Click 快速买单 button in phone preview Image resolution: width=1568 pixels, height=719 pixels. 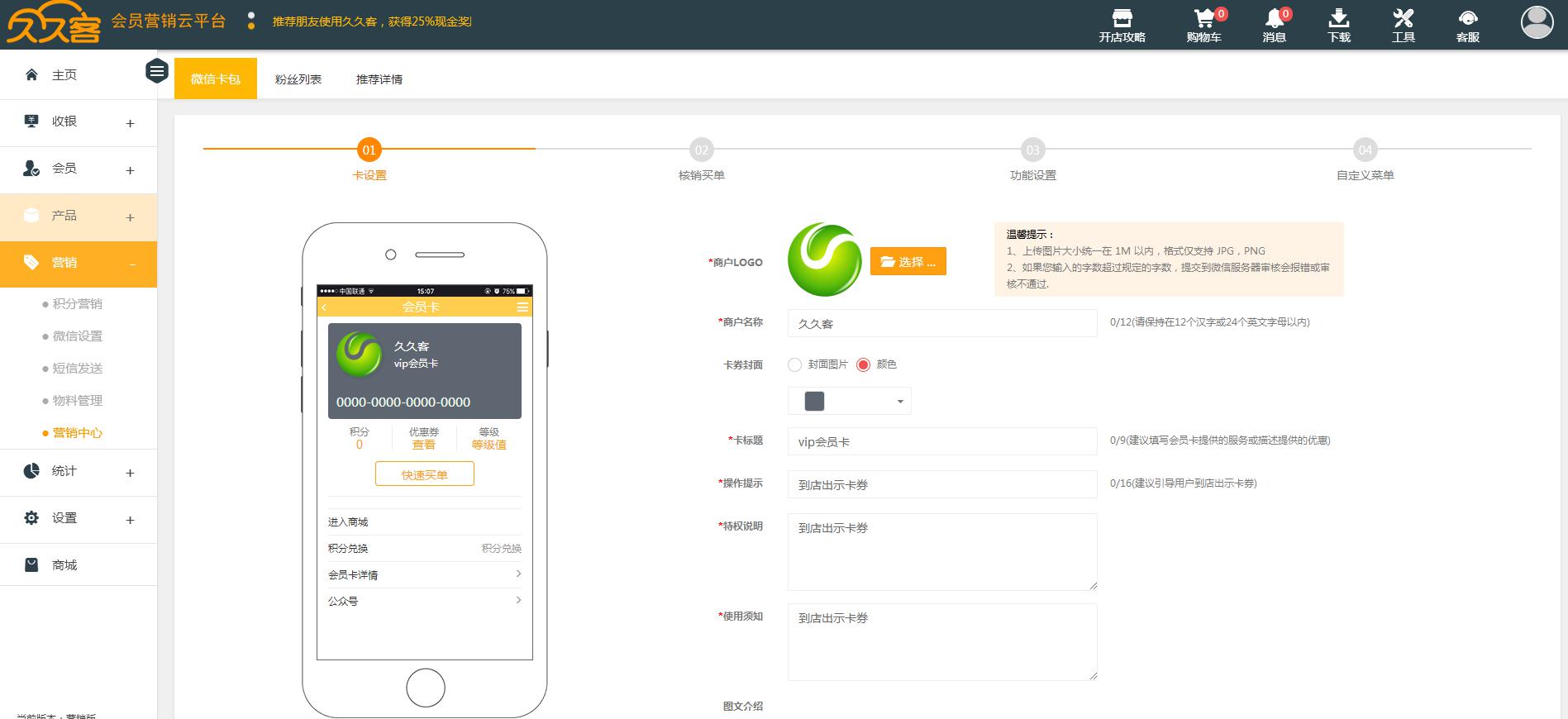(x=425, y=474)
